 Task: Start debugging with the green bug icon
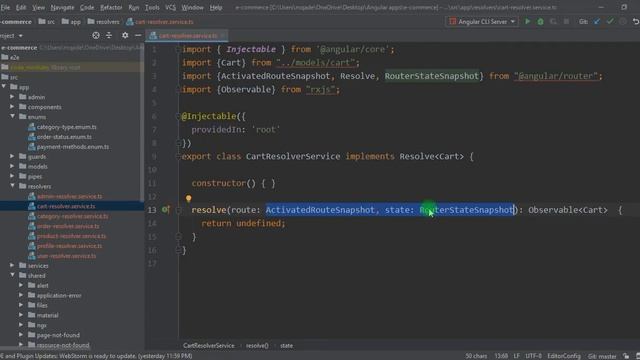540,22
